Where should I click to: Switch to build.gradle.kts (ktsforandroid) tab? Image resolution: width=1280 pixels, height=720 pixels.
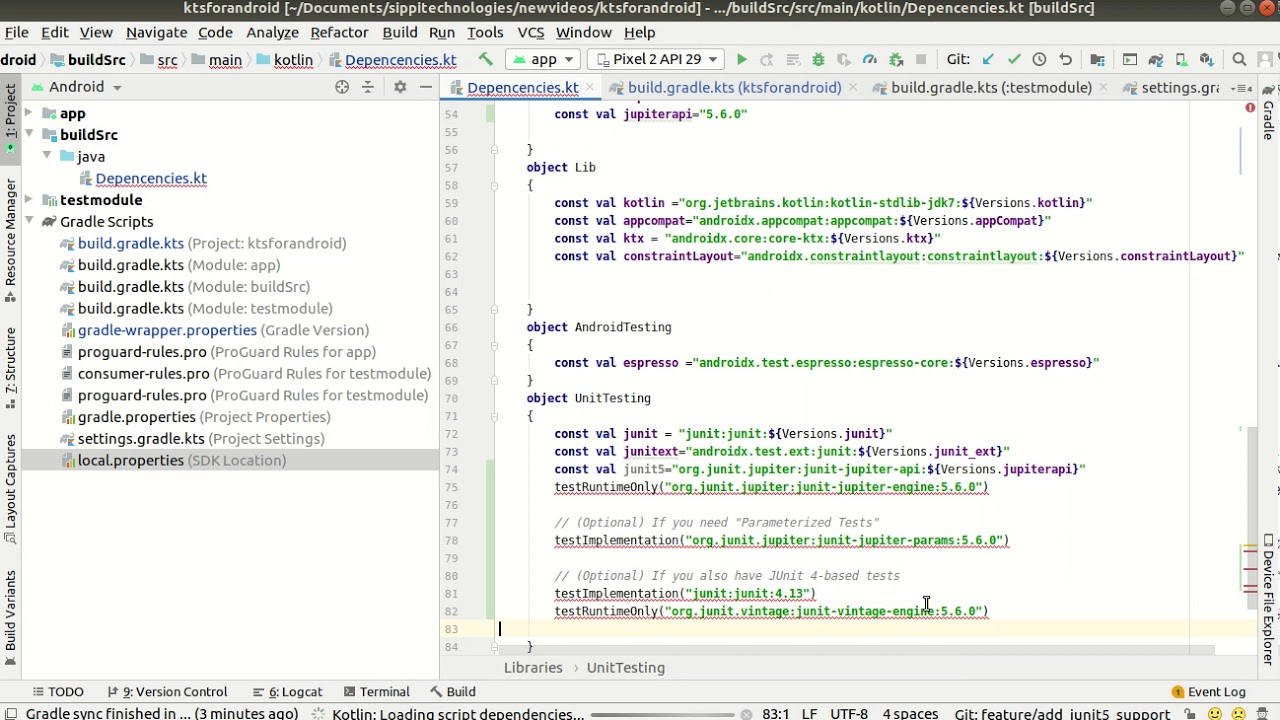pyautogui.click(x=734, y=88)
